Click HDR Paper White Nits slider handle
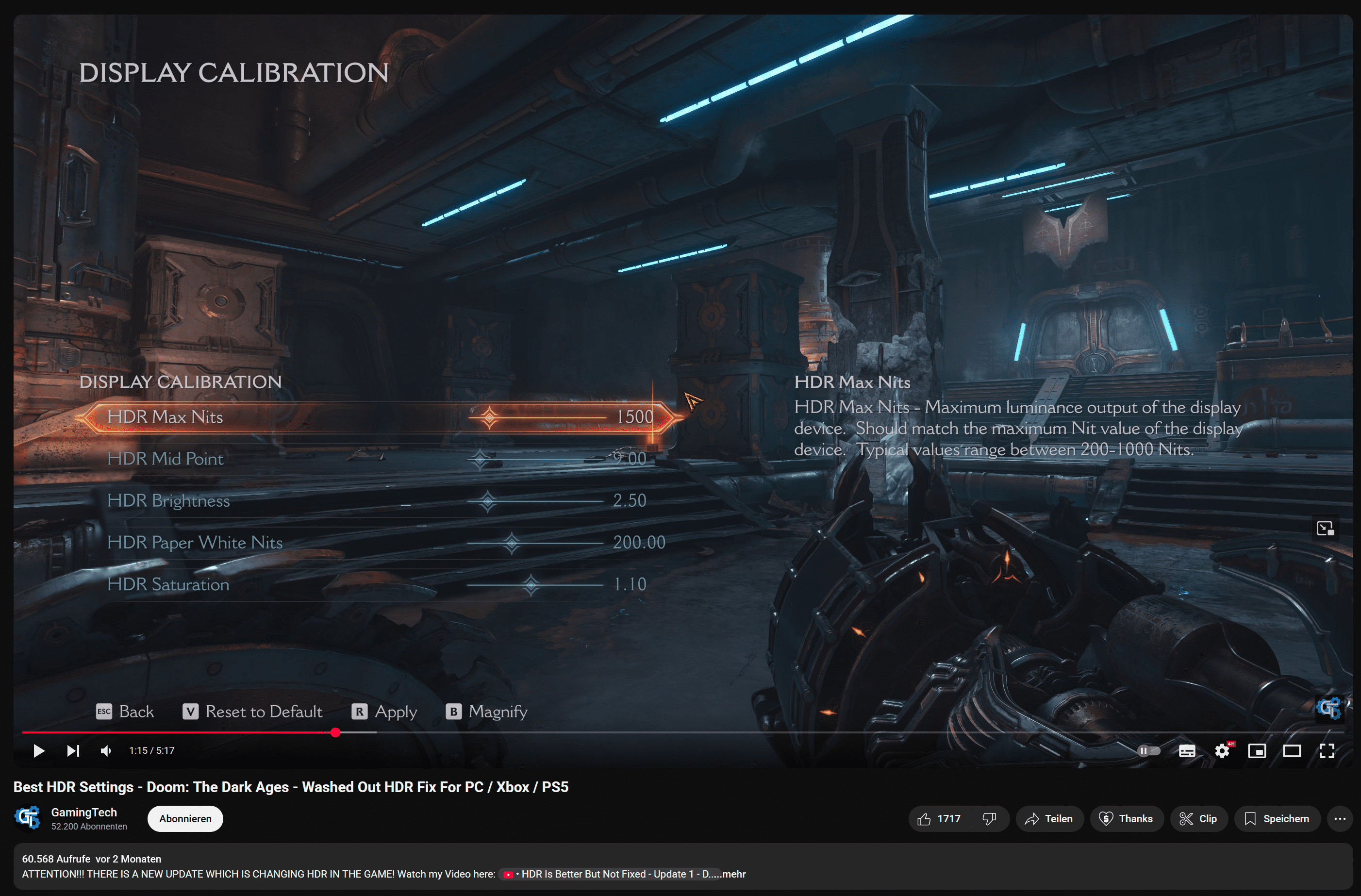Screen dimensions: 1361x896 512,543
